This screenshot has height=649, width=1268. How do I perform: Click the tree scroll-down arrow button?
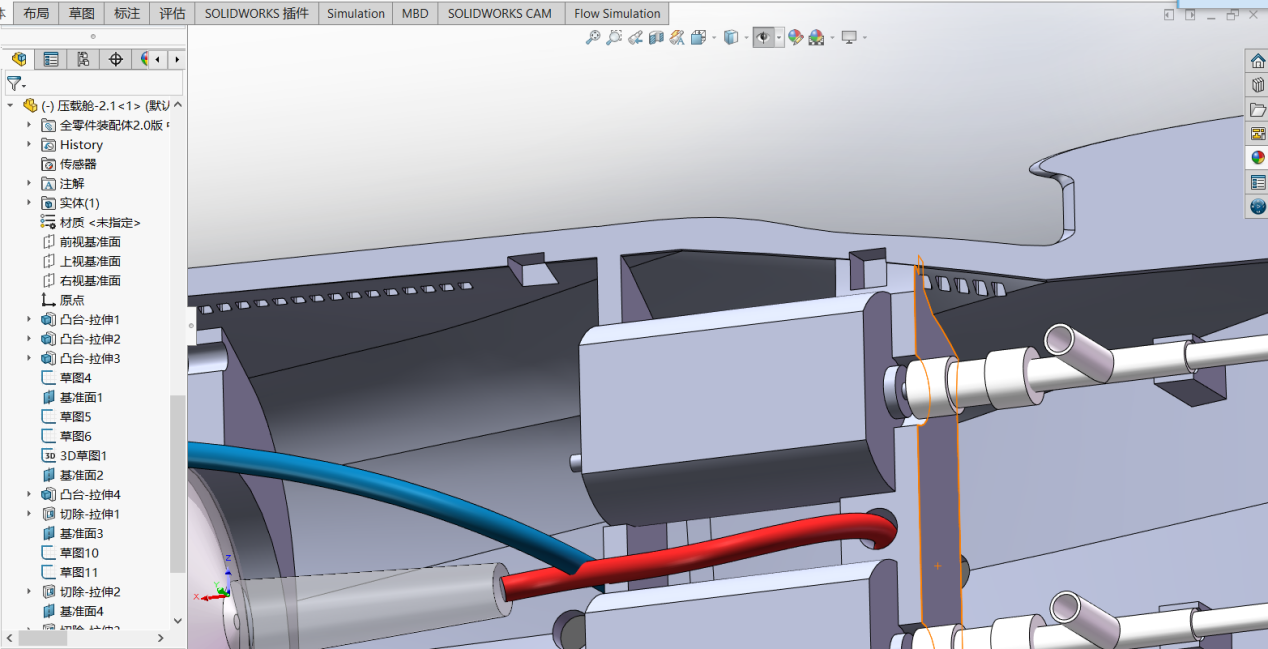pyautogui.click(x=178, y=620)
